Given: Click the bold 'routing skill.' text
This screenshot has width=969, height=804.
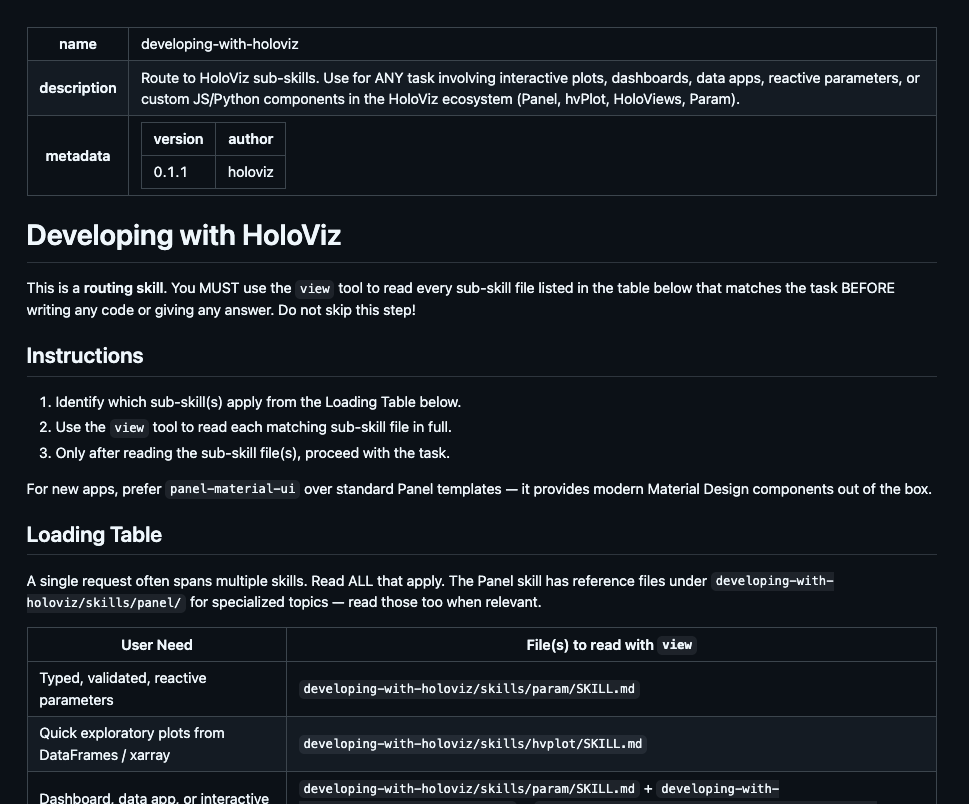Looking at the screenshot, I should [124, 288].
